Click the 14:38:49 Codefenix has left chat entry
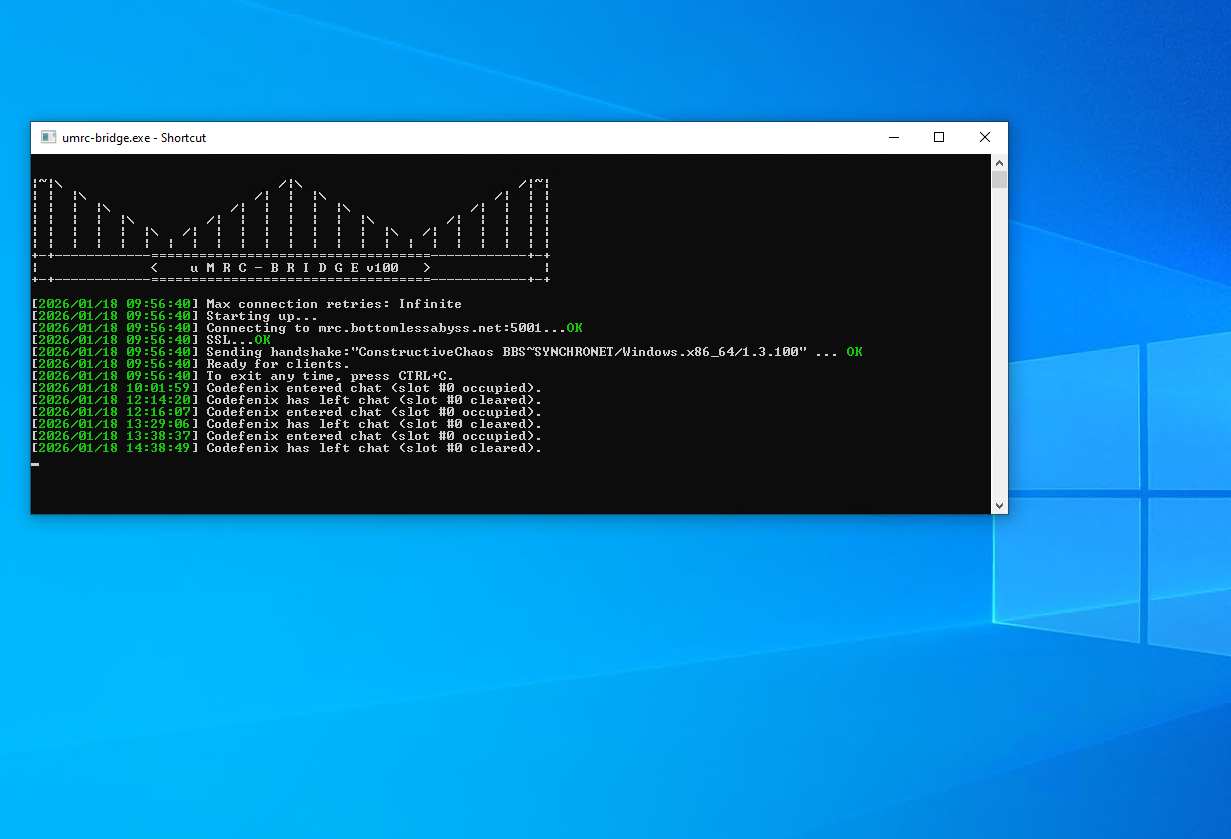This screenshot has height=839, width=1231. click(374, 448)
